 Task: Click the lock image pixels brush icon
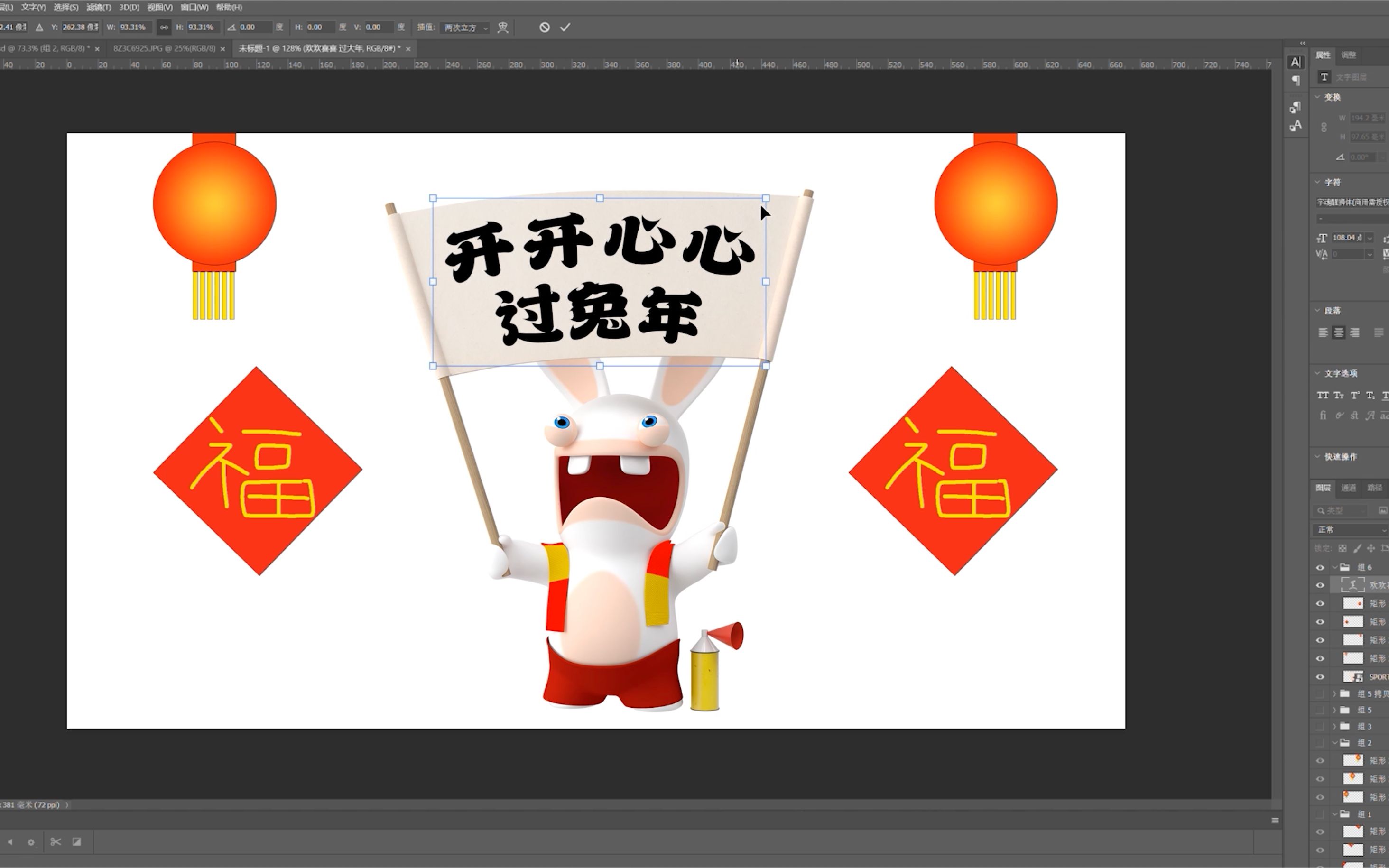pyautogui.click(x=1357, y=548)
